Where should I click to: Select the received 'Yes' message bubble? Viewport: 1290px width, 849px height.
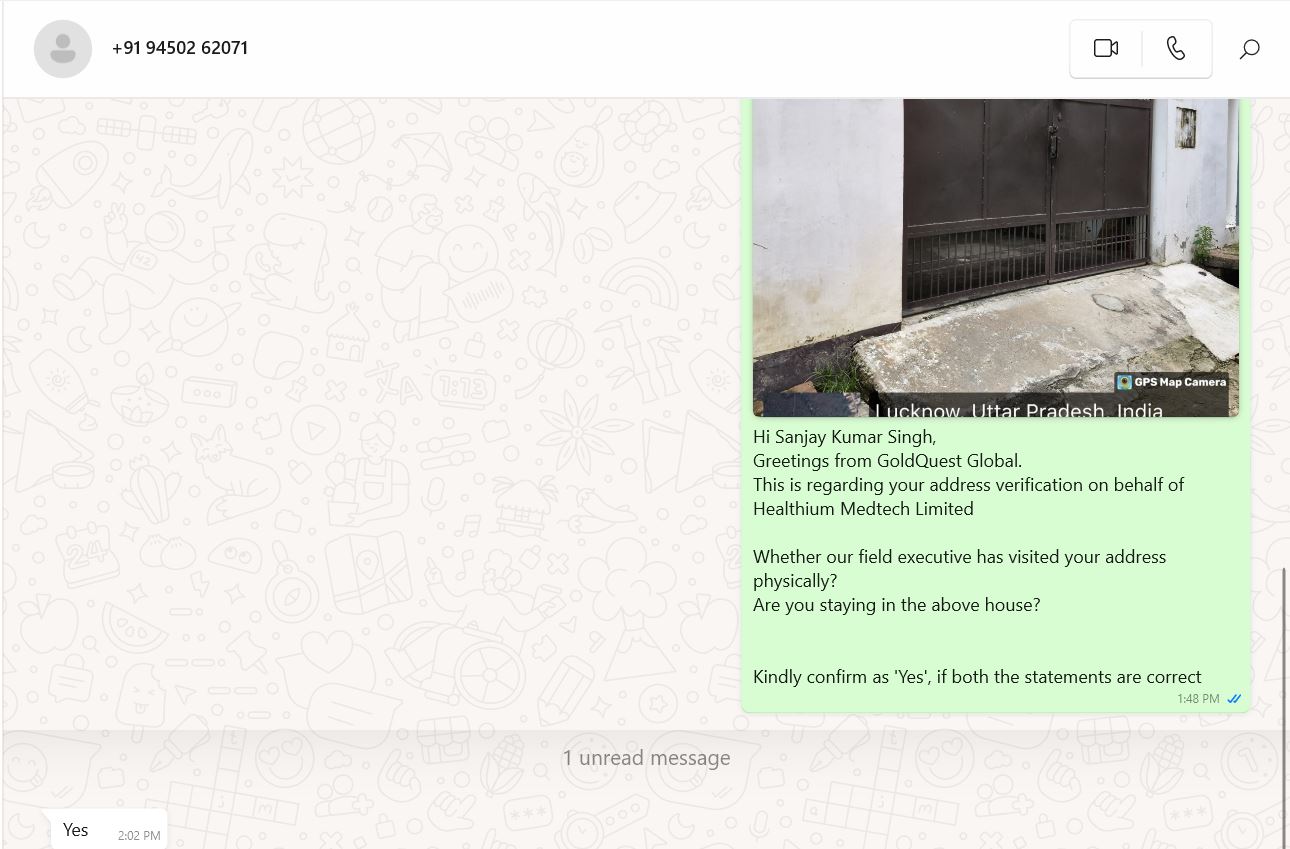[x=110, y=830]
